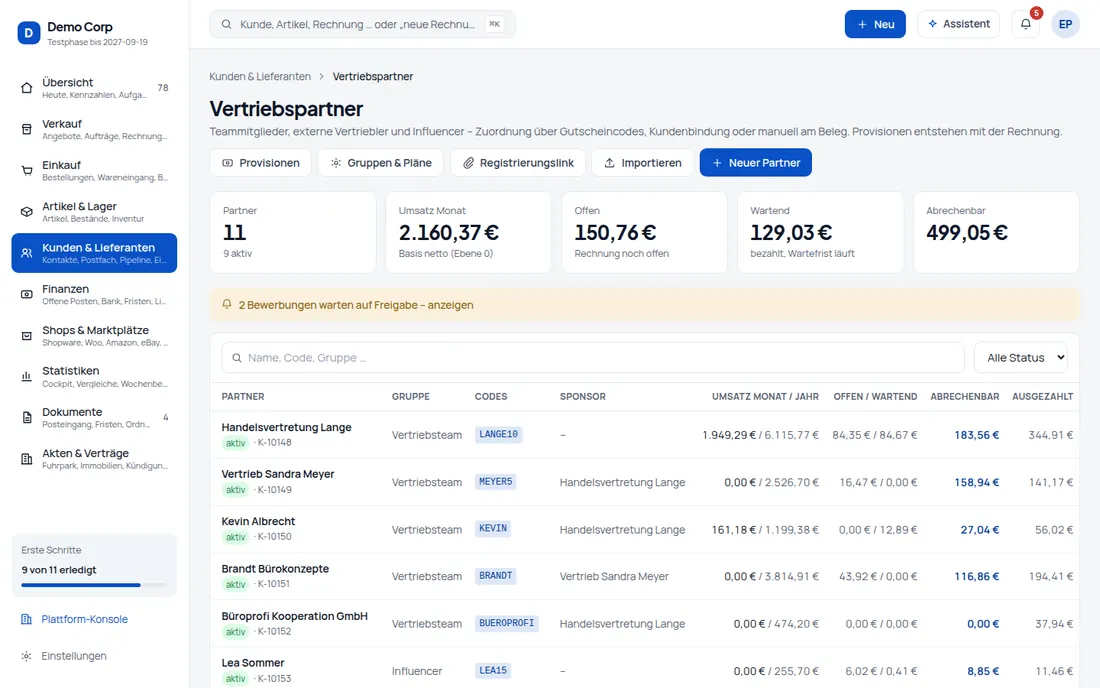
Task: Click the Umsatz Monat 2.160,37 € card
Action: (x=468, y=232)
